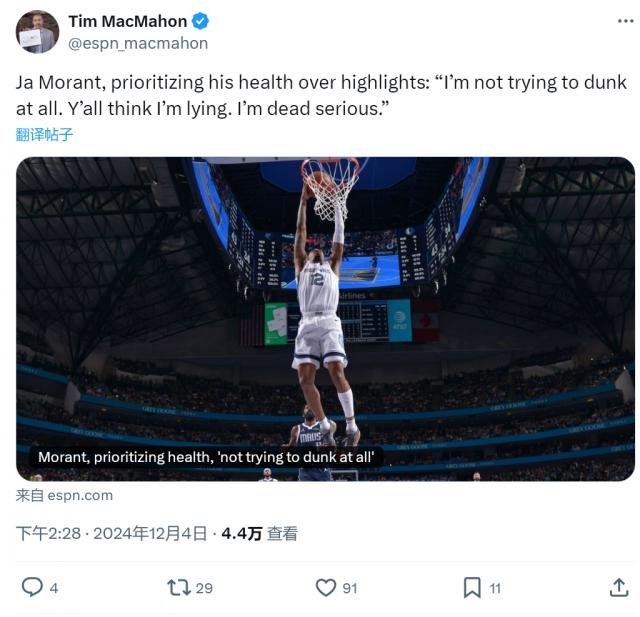The image size is (640, 617).
Task: Click the reply speech bubble icon
Action: [x=32, y=588]
